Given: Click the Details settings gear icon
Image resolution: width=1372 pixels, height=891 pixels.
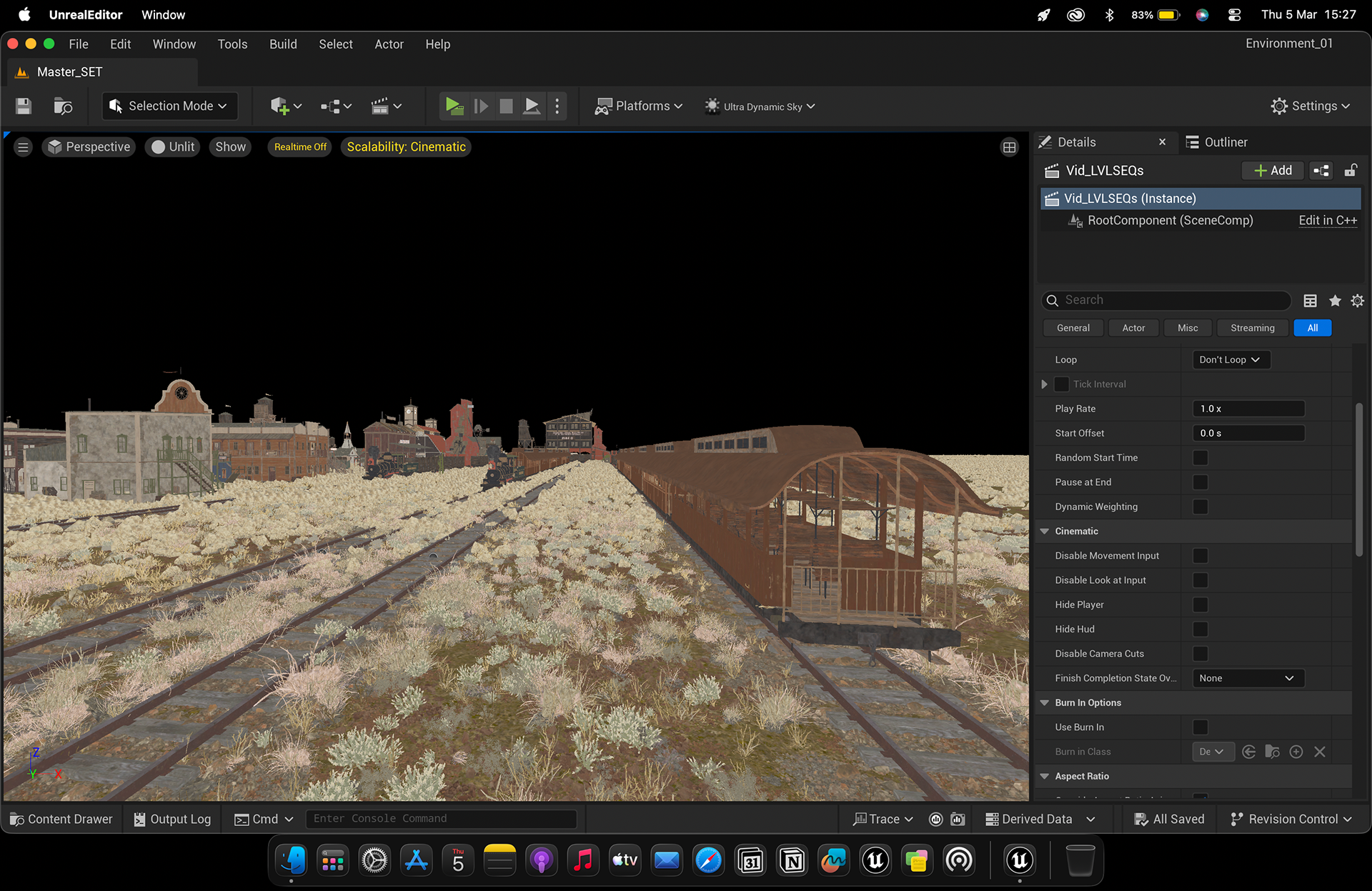Looking at the screenshot, I should (1357, 301).
